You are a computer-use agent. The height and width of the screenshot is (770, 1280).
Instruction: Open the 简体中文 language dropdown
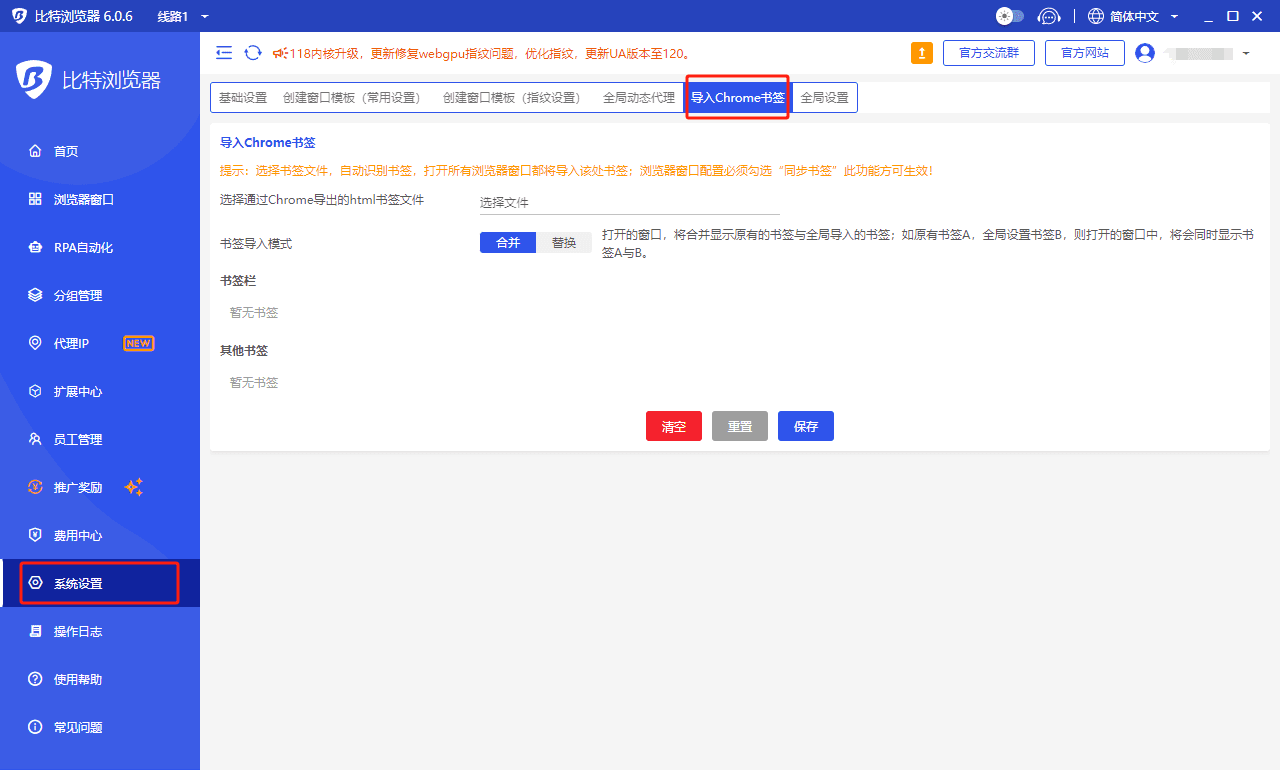(1140, 15)
